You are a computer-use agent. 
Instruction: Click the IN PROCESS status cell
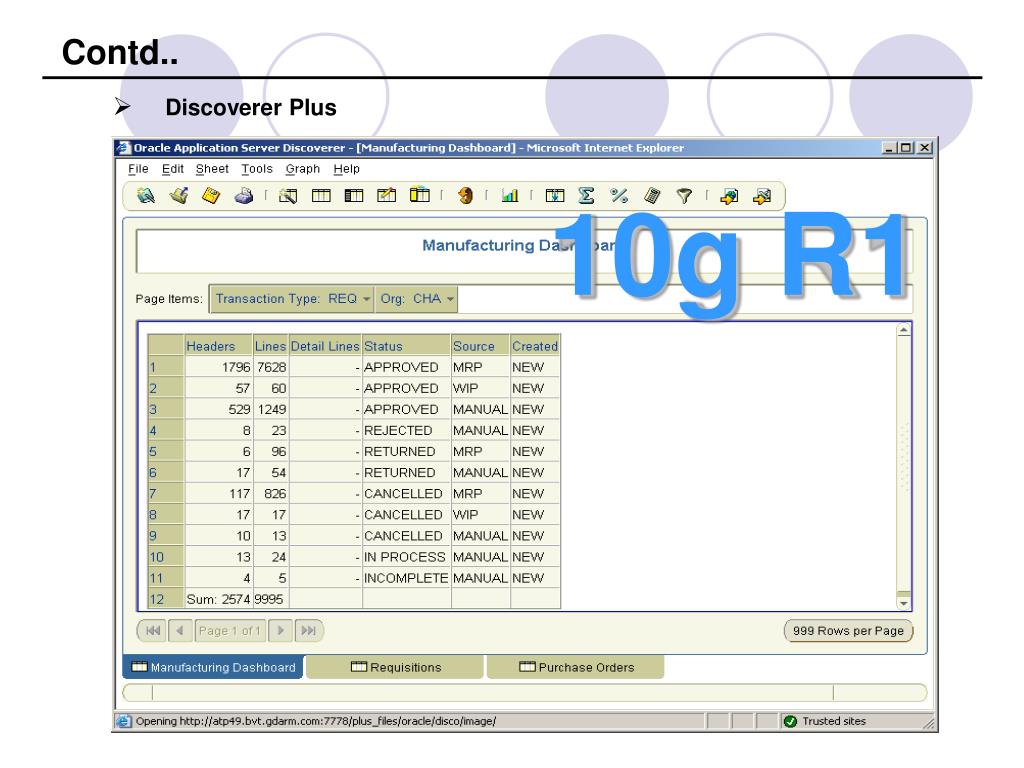click(407, 557)
